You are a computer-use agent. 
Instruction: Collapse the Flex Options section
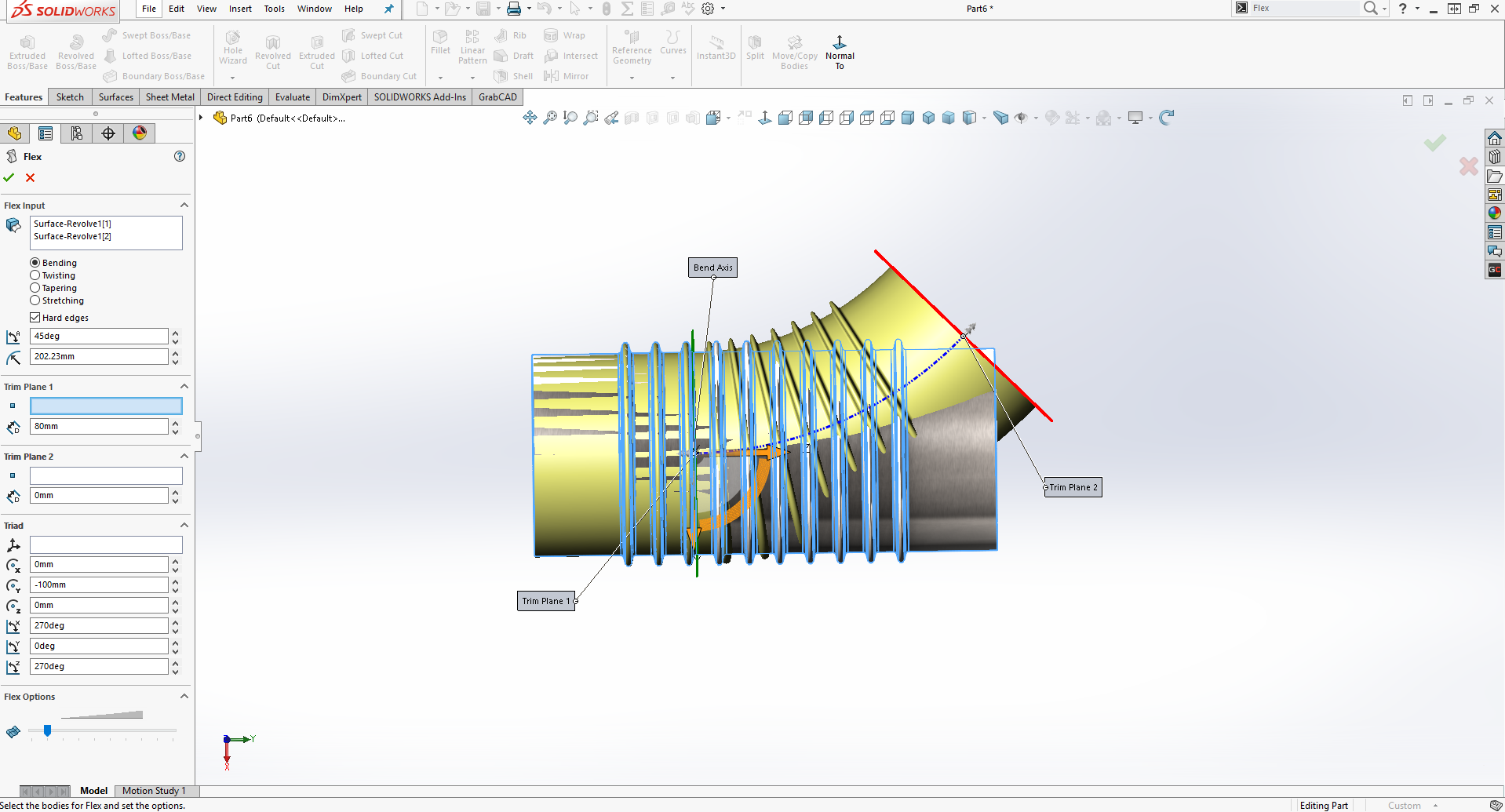coord(184,697)
